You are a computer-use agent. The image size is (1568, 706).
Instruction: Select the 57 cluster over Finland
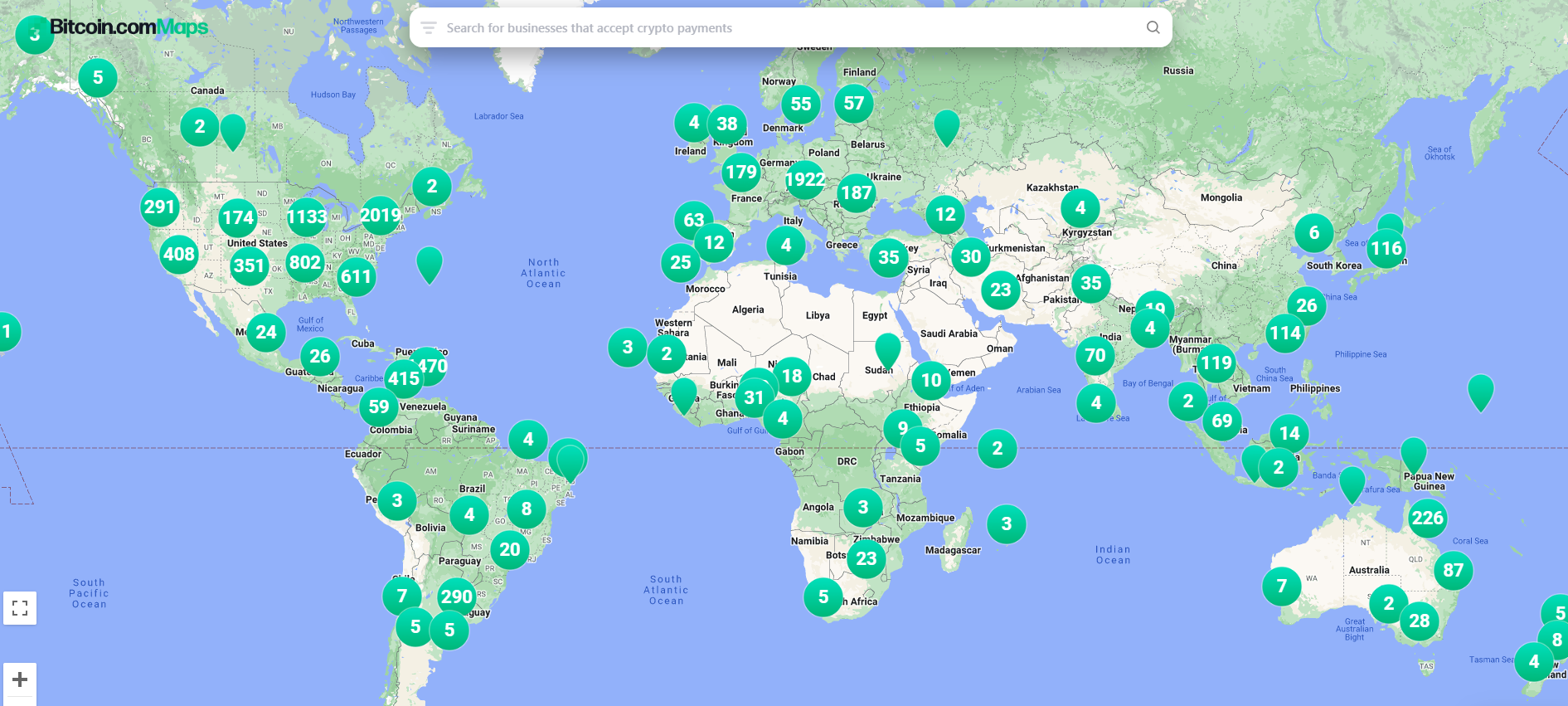[x=854, y=104]
